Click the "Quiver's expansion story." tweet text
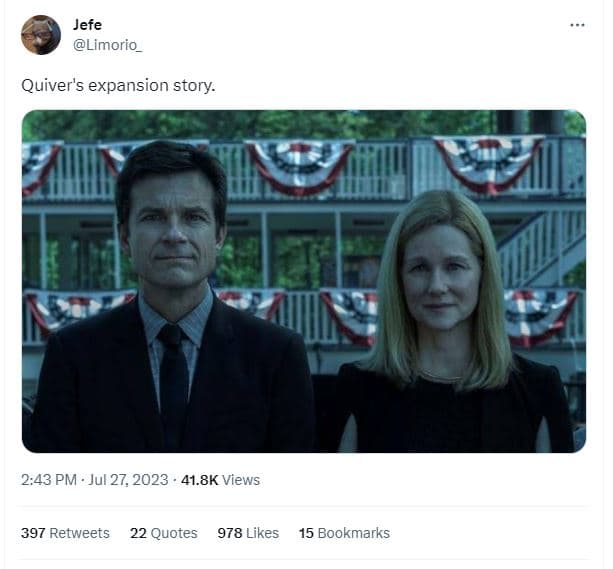 pos(118,85)
